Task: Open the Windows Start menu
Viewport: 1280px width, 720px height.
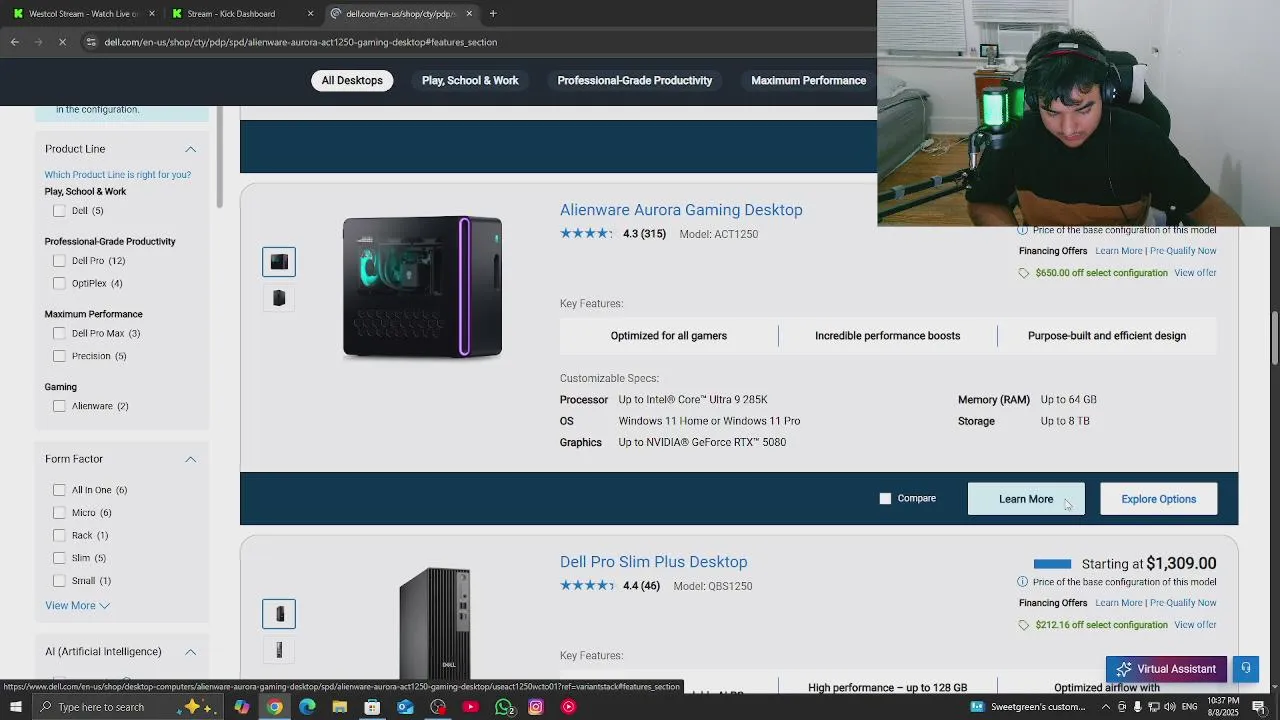Action: [15, 707]
